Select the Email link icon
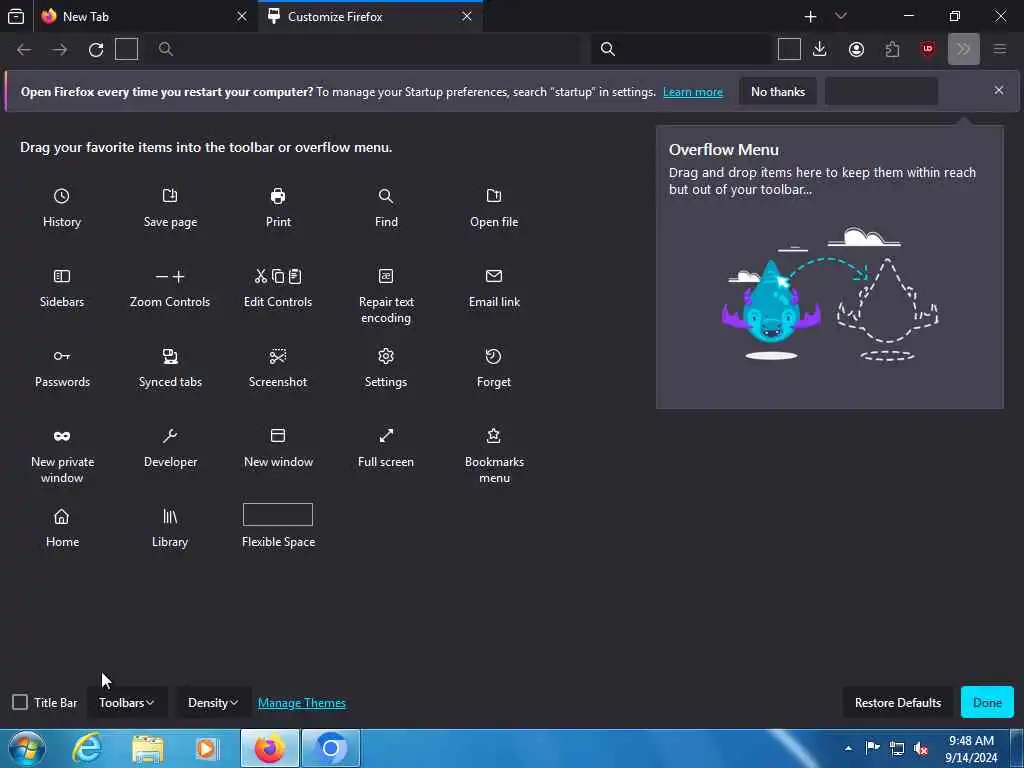This screenshot has width=1024, height=768. tap(494, 276)
